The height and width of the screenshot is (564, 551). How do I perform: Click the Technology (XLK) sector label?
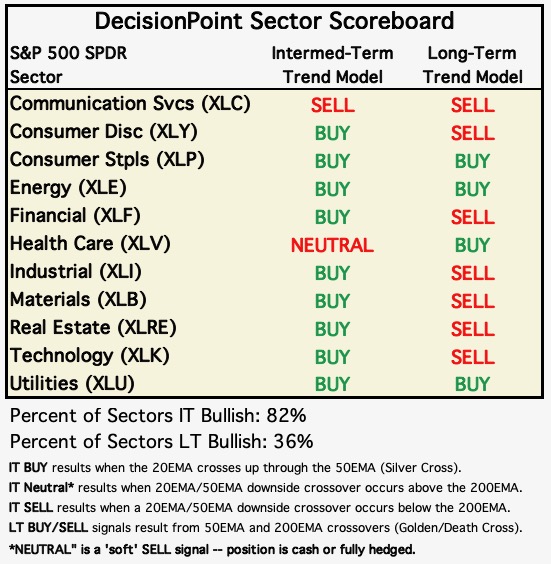point(90,356)
